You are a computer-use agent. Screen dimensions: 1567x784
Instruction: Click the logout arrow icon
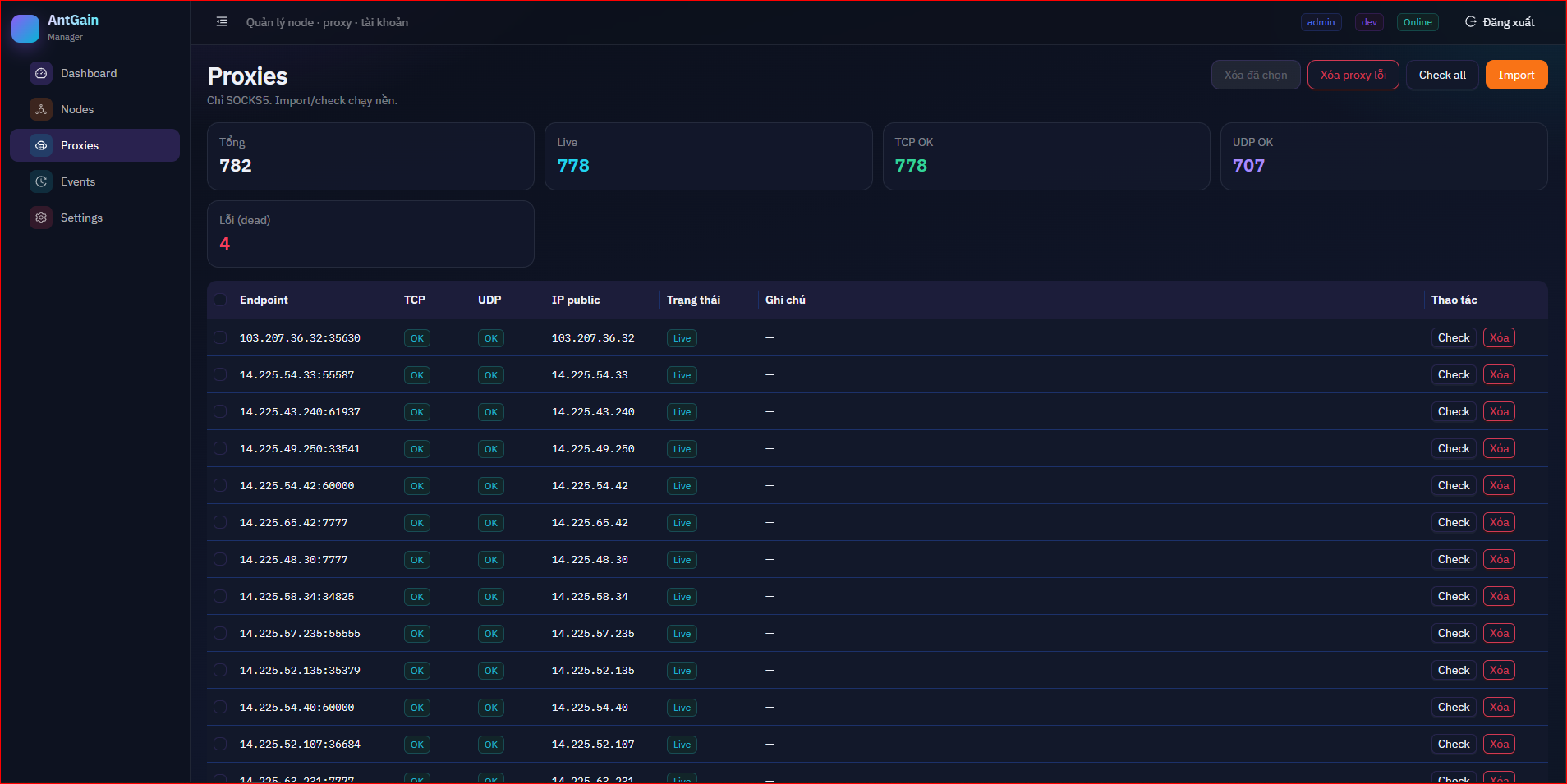coord(1471,22)
